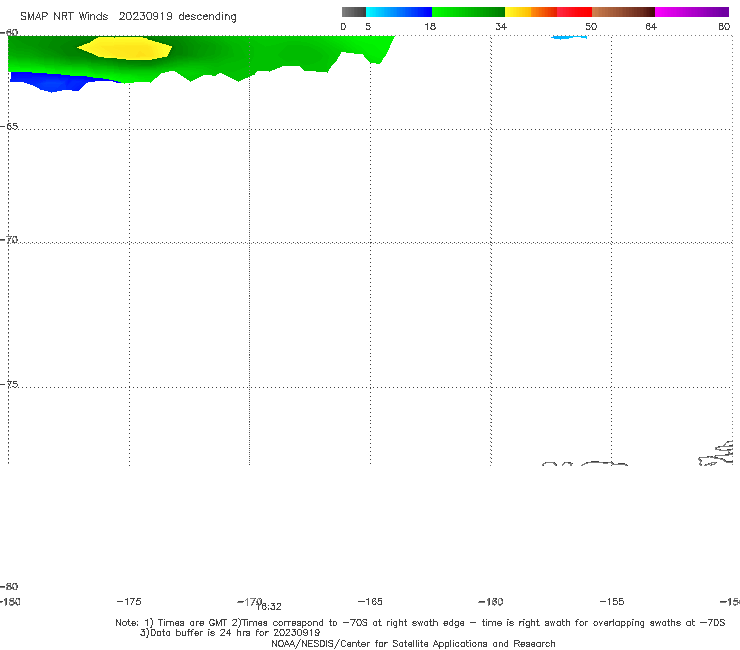The image size is (740, 650).
Task: Click the gray segment of the color bar
Action: [353, 12]
